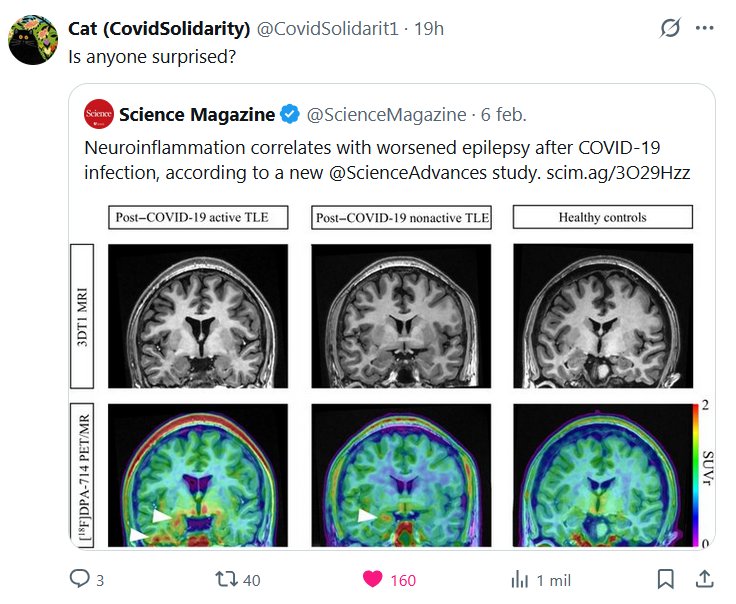Image resolution: width=736 pixels, height=604 pixels.
Task: Click the Grok slashed-circle icon
Action: click(670, 28)
